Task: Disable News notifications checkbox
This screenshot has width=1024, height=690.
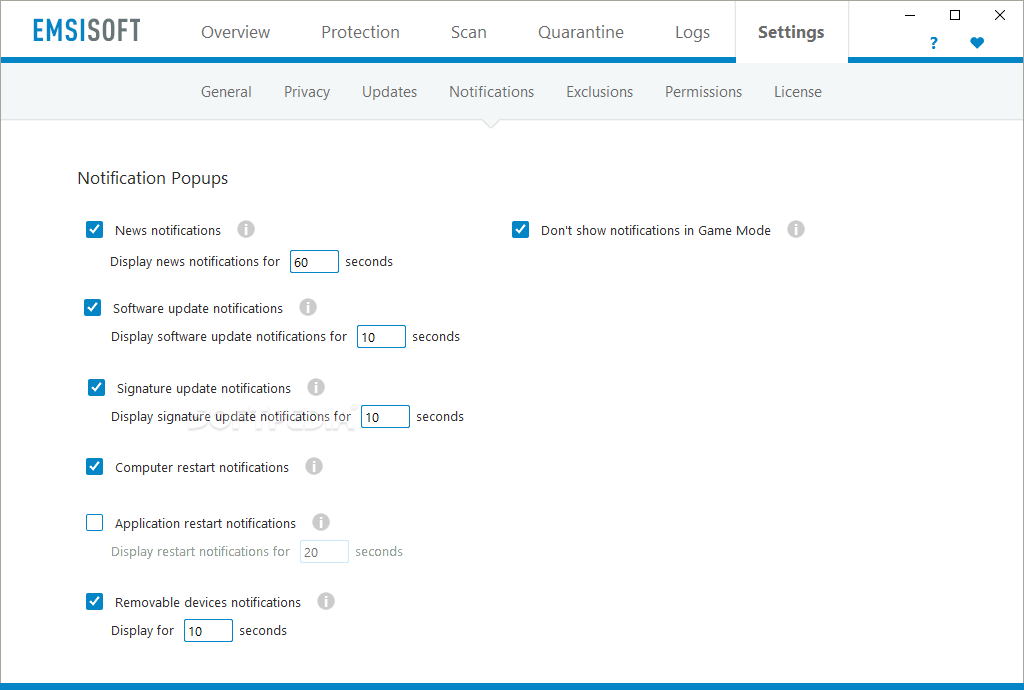Action: pyautogui.click(x=95, y=229)
